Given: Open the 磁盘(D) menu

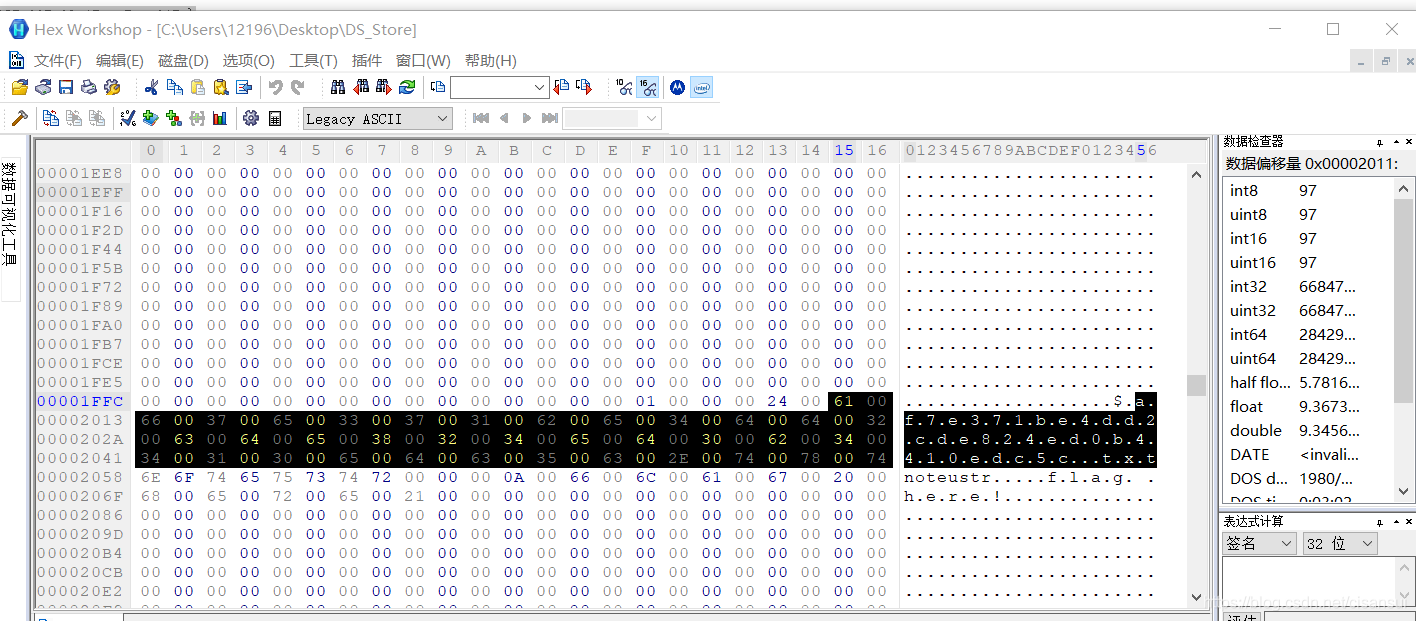Looking at the screenshot, I should 183,61.
